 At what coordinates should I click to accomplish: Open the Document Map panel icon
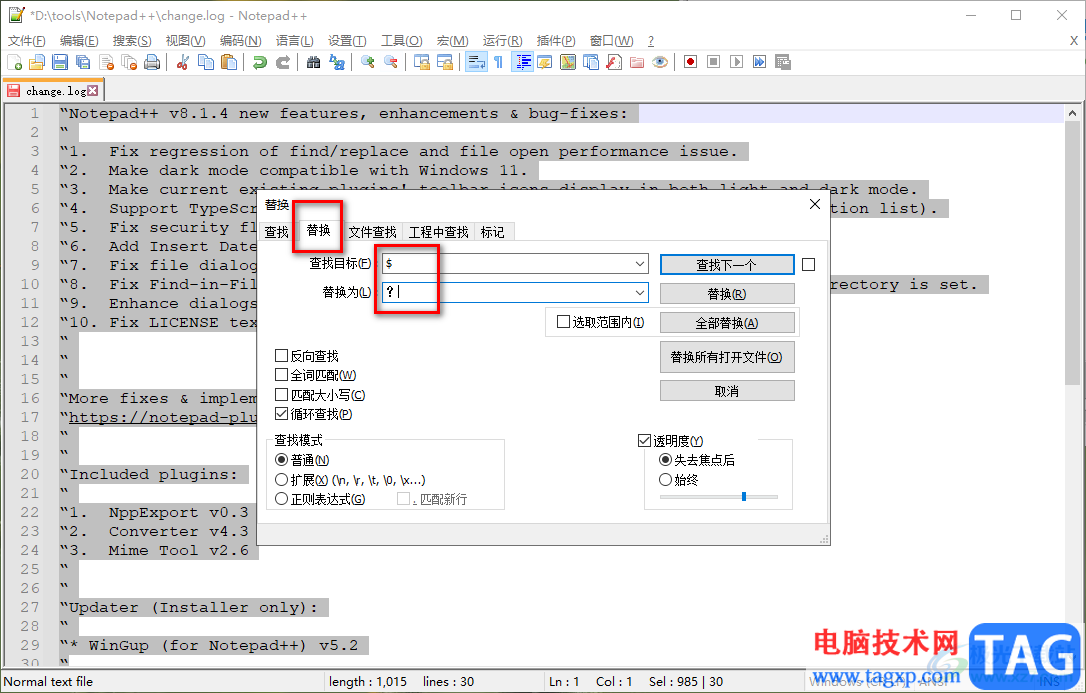568,62
